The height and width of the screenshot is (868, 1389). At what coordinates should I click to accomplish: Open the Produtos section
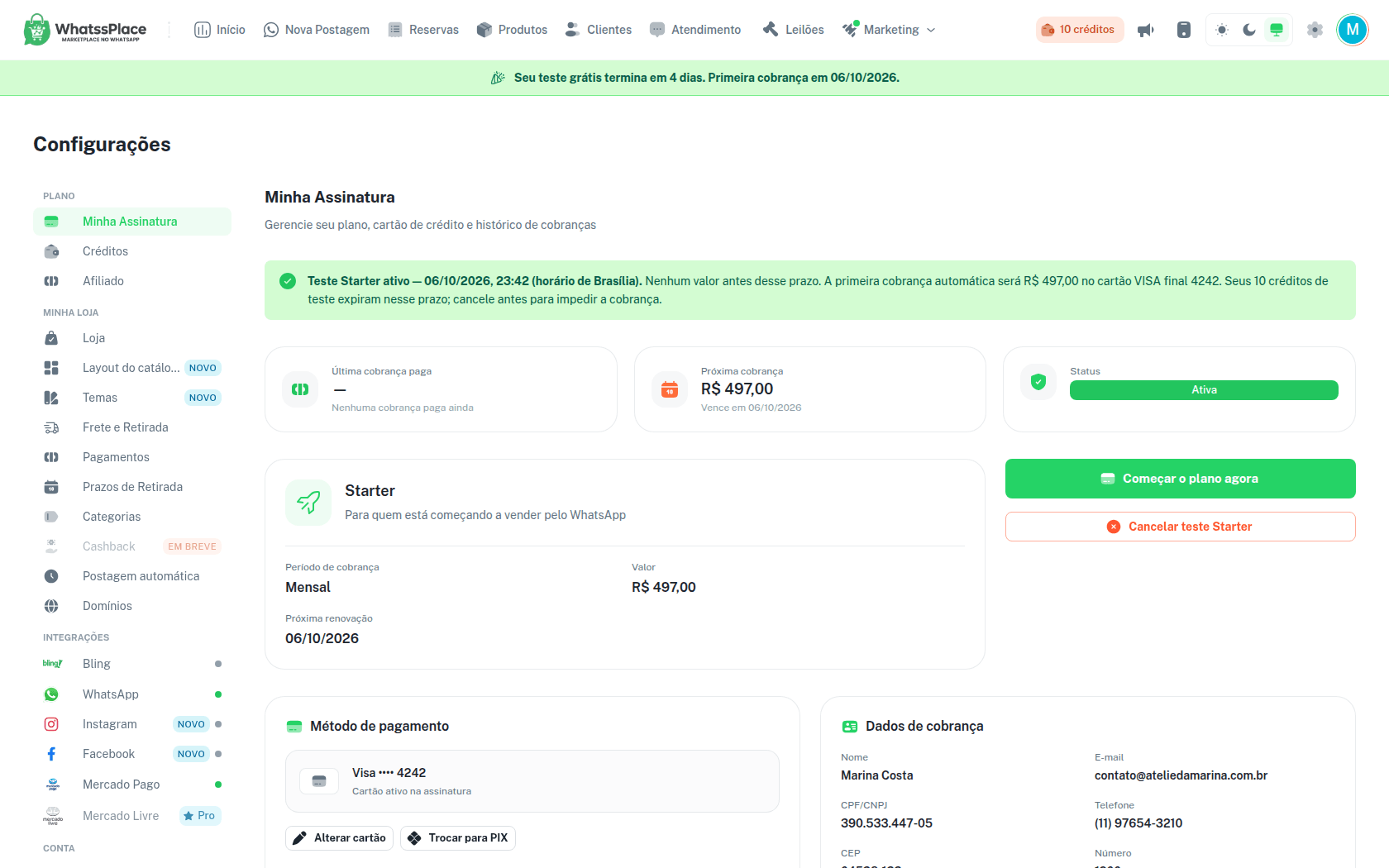513,30
